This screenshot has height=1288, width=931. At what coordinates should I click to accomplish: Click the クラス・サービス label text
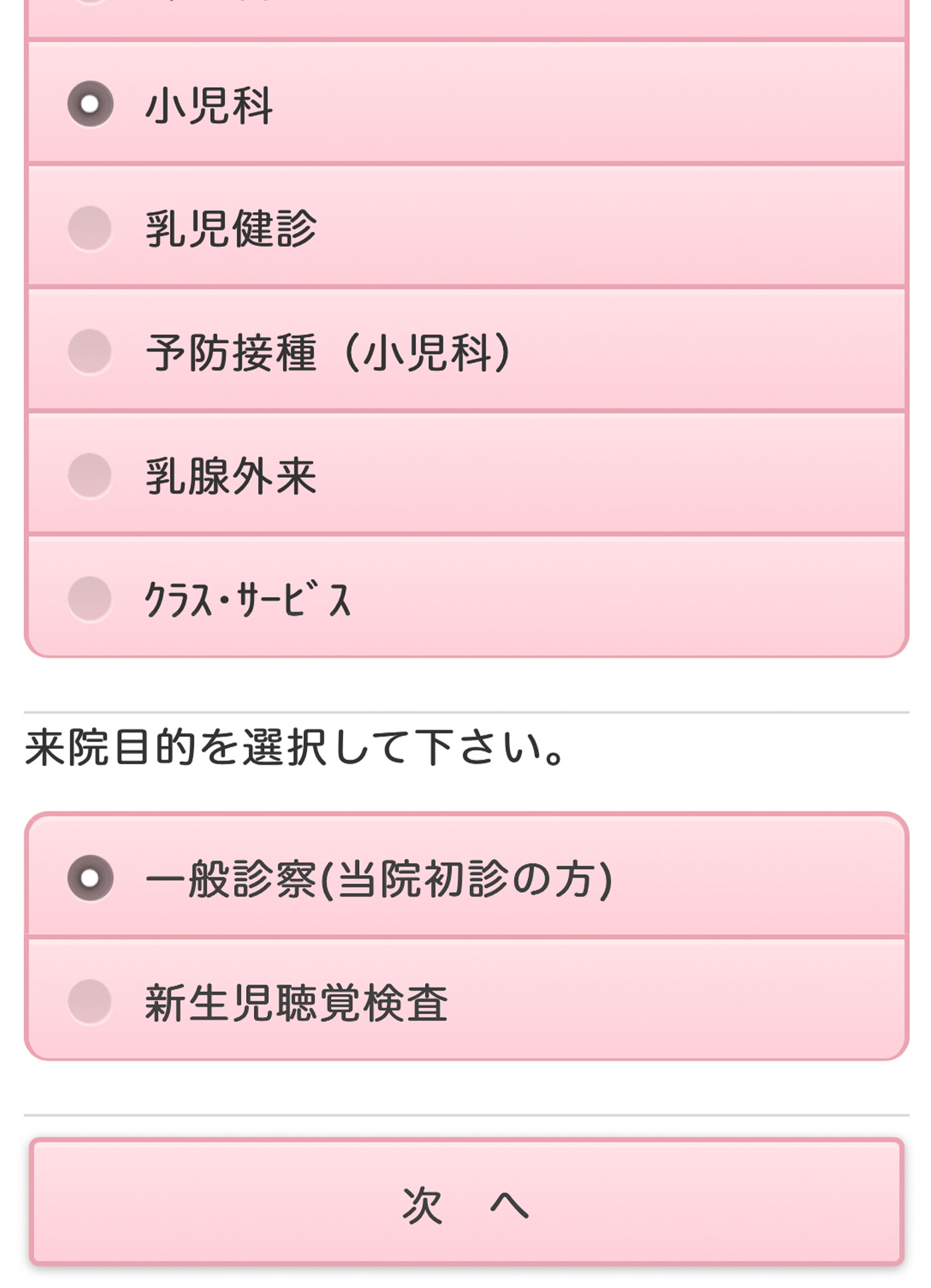coord(247,600)
